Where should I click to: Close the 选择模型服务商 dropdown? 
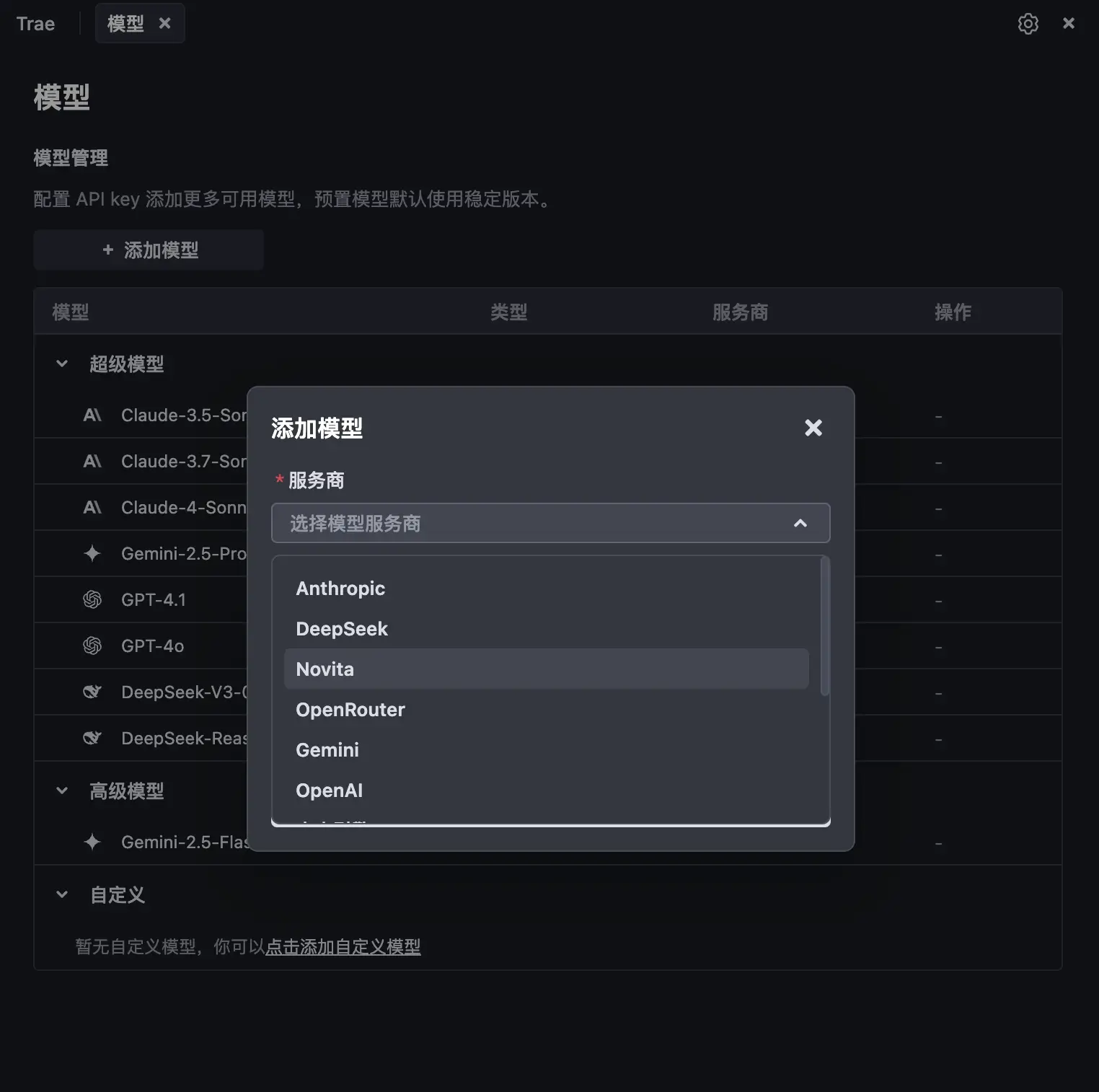coord(800,524)
